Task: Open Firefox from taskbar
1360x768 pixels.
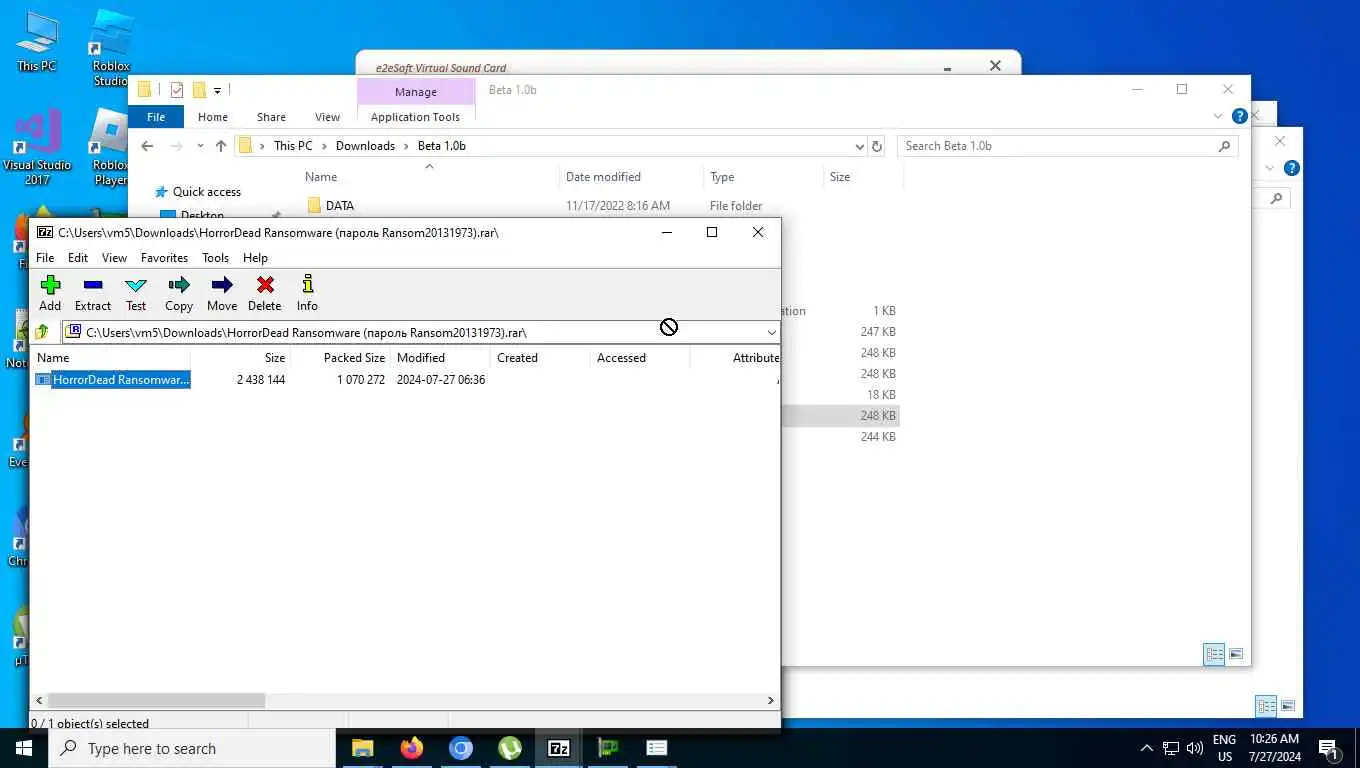Action: [x=411, y=748]
